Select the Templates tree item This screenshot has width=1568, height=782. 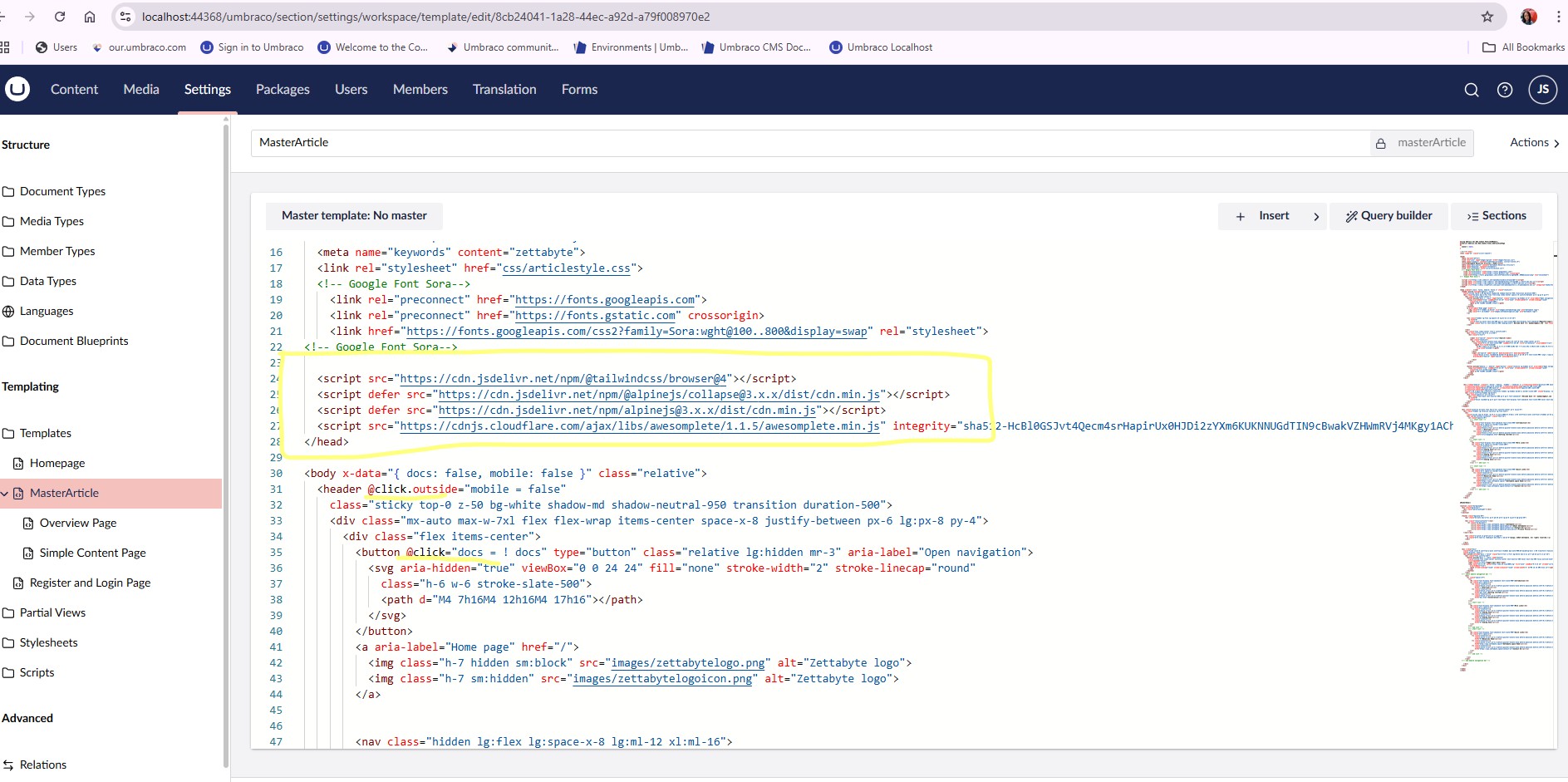(x=46, y=433)
